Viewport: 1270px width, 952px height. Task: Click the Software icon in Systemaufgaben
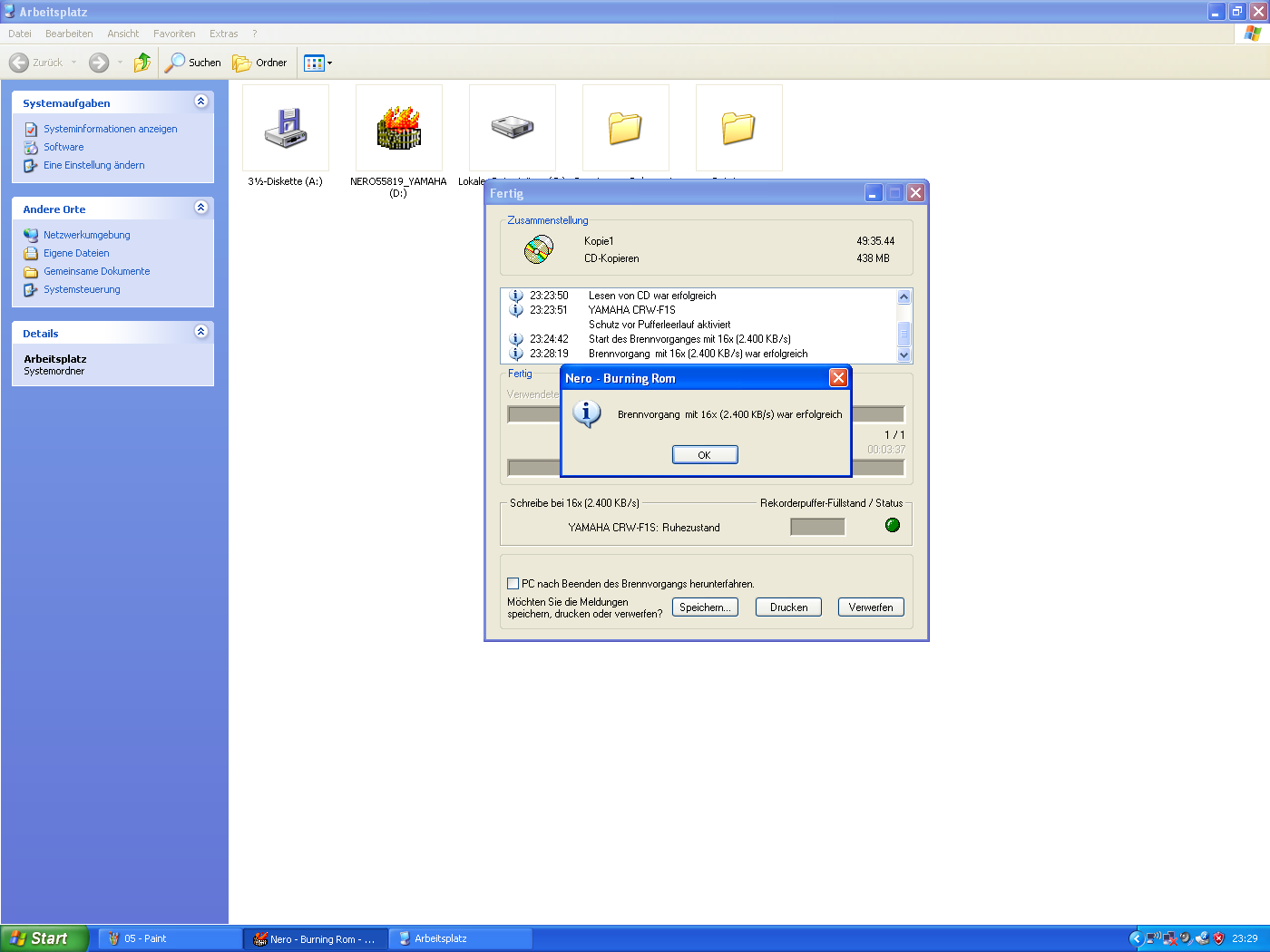[31, 147]
